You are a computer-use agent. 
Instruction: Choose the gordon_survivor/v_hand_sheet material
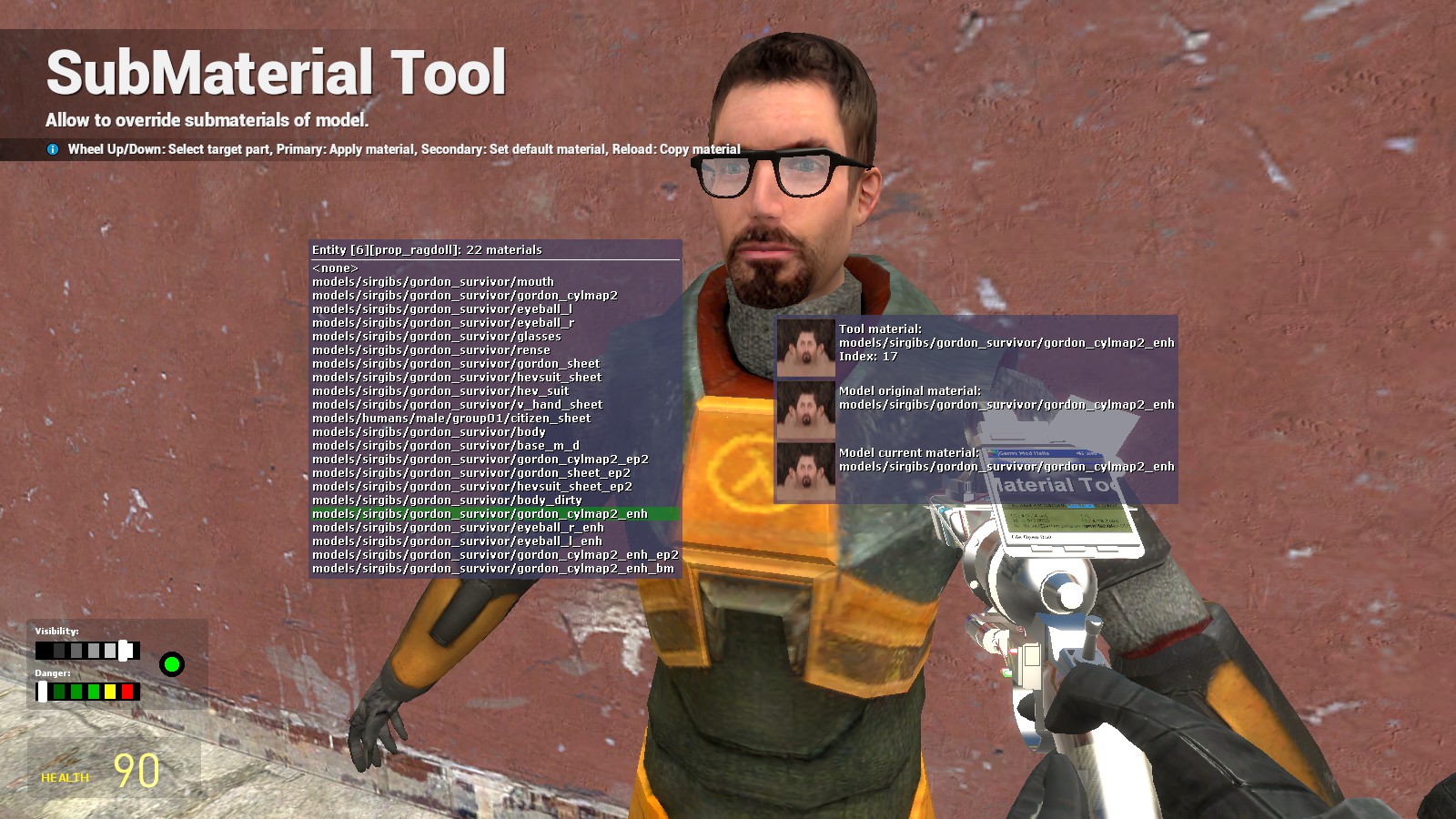pos(495,405)
